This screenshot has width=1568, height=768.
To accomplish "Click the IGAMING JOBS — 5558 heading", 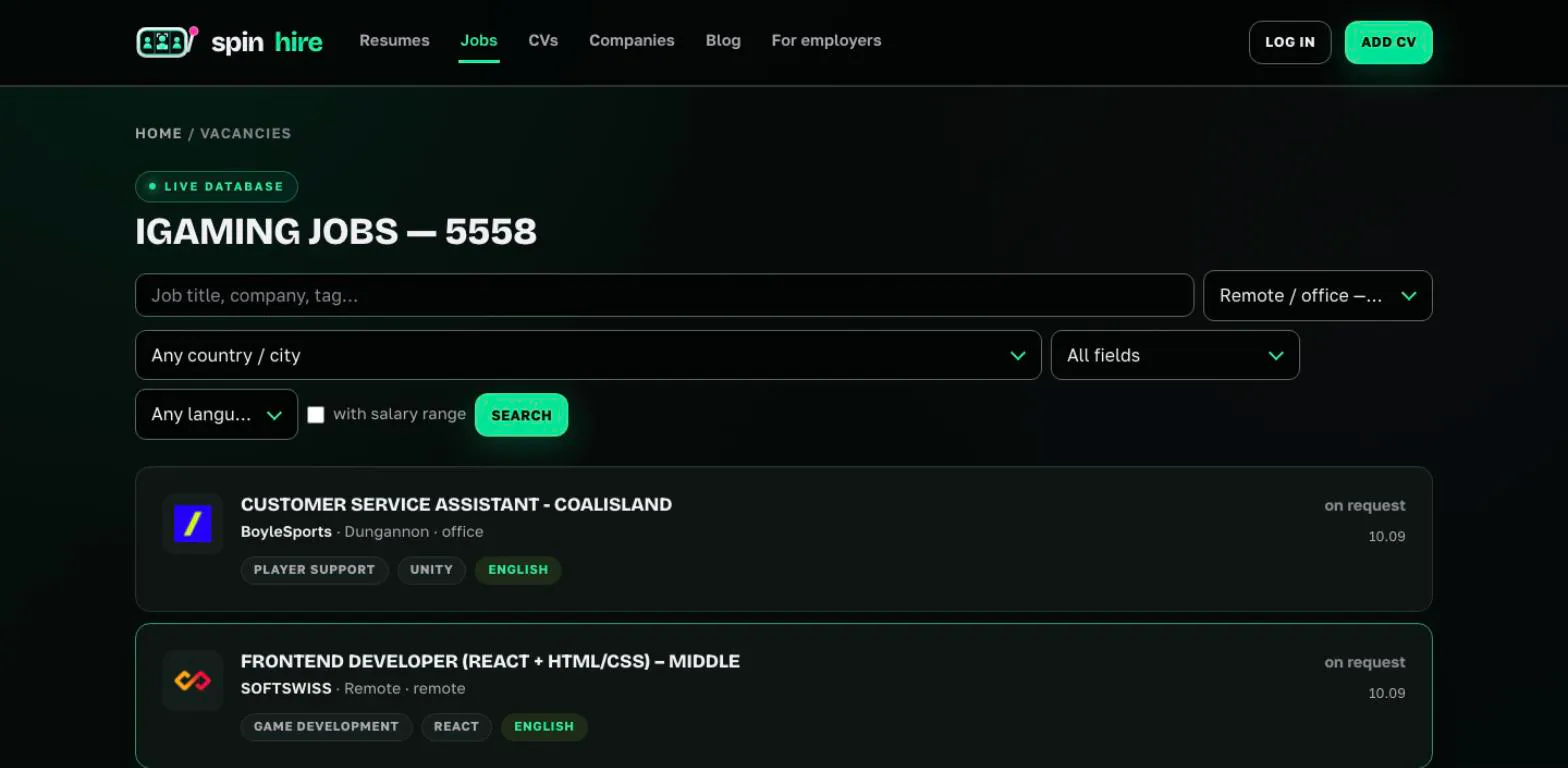I will pos(336,232).
